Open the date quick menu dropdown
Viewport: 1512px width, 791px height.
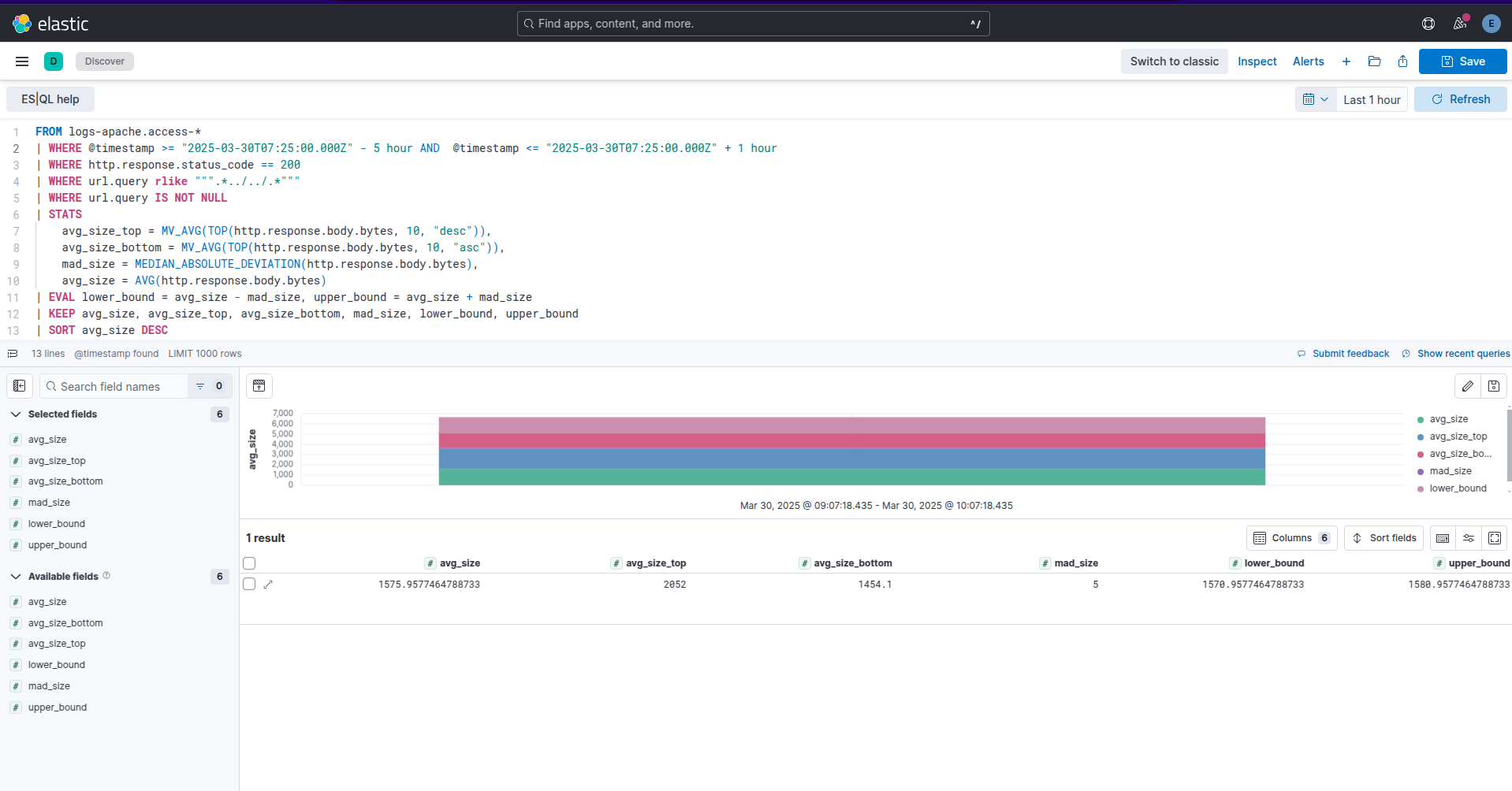coord(1316,99)
